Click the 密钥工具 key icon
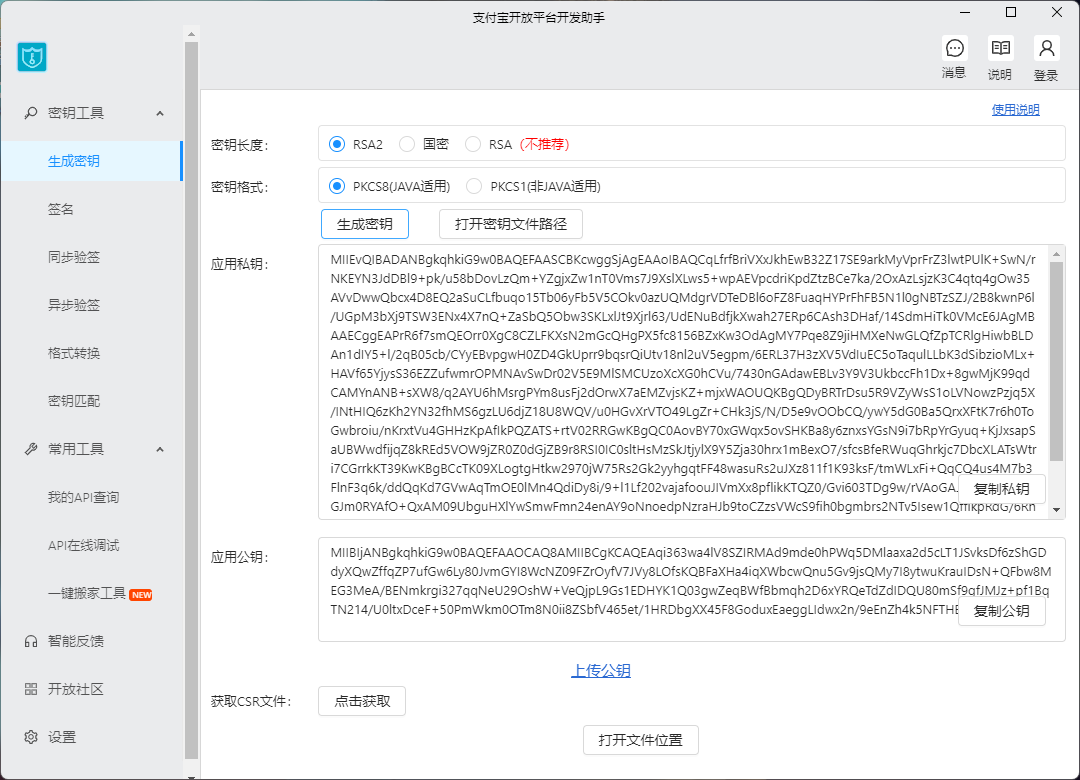 [x=31, y=113]
